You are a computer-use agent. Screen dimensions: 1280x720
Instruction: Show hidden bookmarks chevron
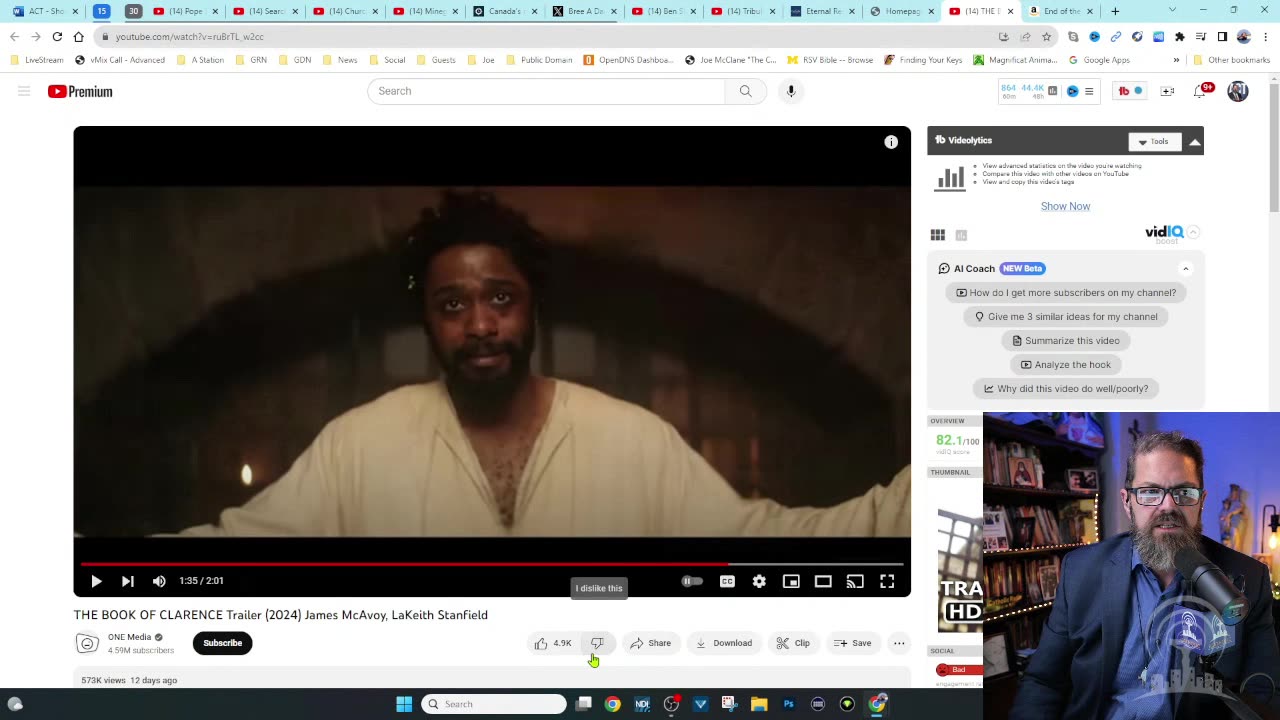click(1176, 60)
